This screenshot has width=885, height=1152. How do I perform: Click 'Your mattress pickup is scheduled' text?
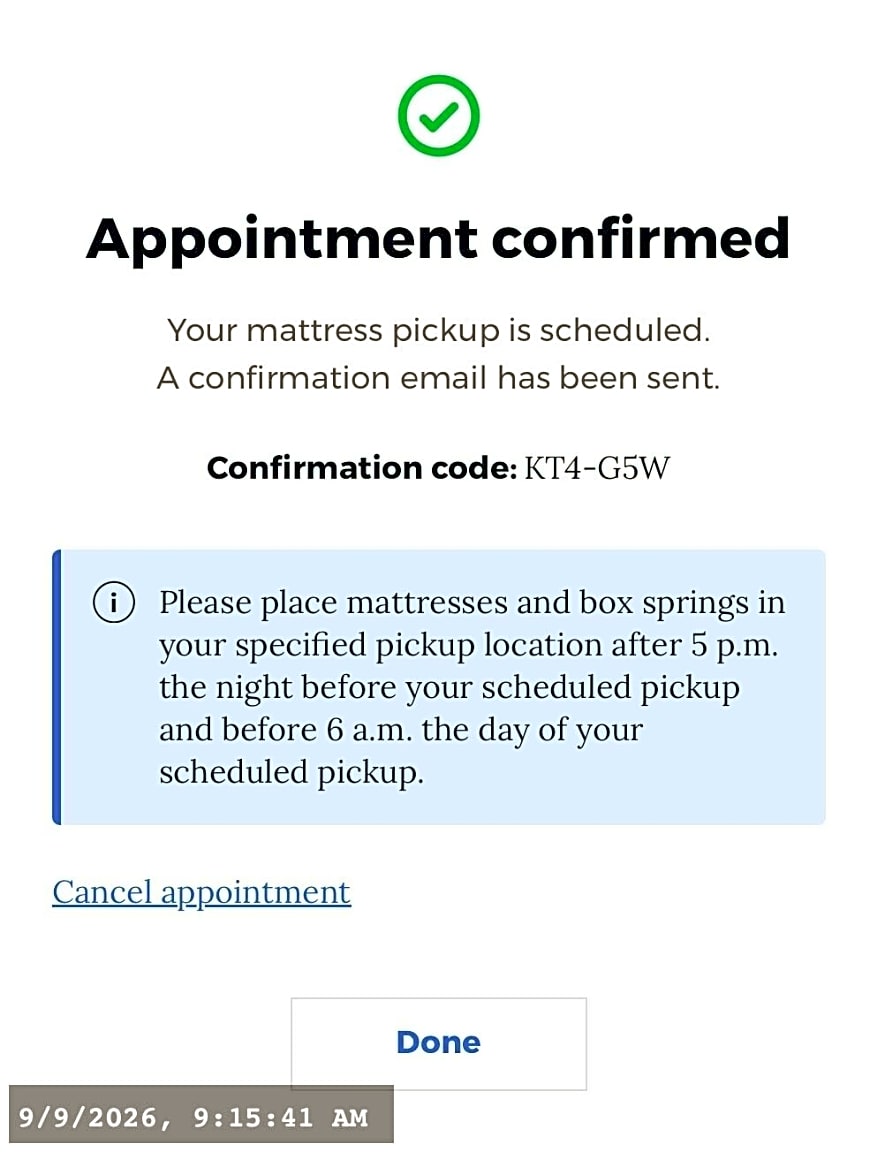click(x=438, y=331)
